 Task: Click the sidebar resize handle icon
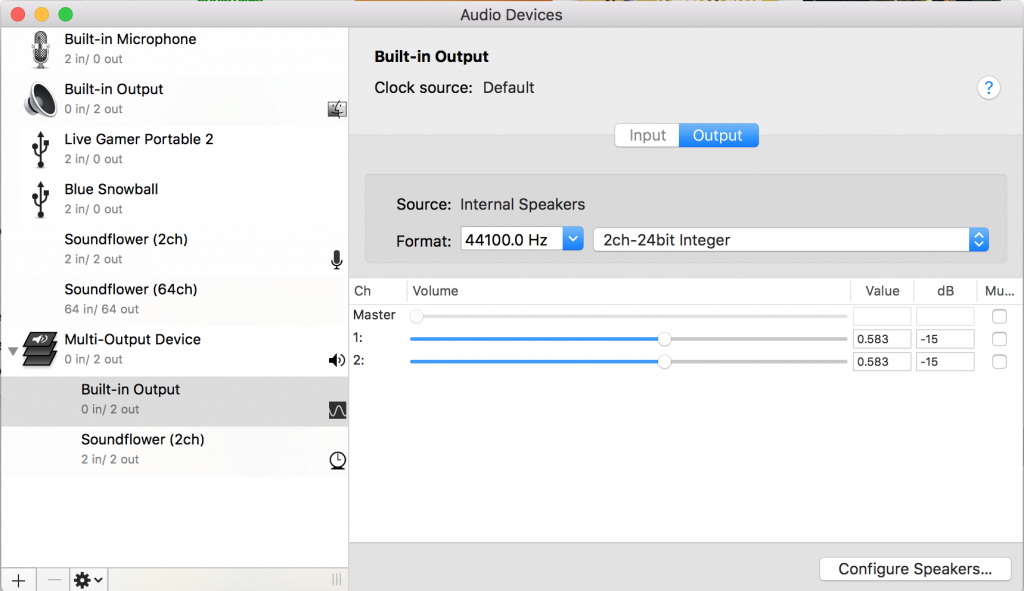point(336,579)
